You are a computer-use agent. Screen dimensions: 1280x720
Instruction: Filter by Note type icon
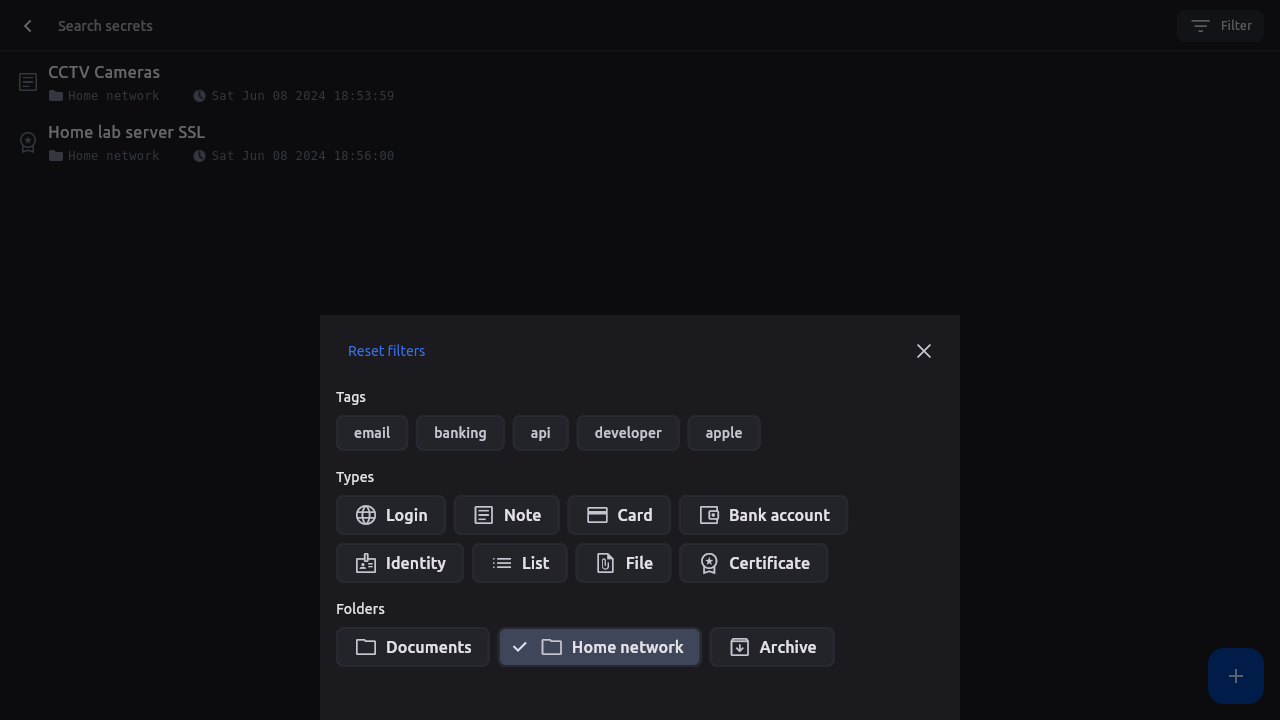click(x=484, y=515)
